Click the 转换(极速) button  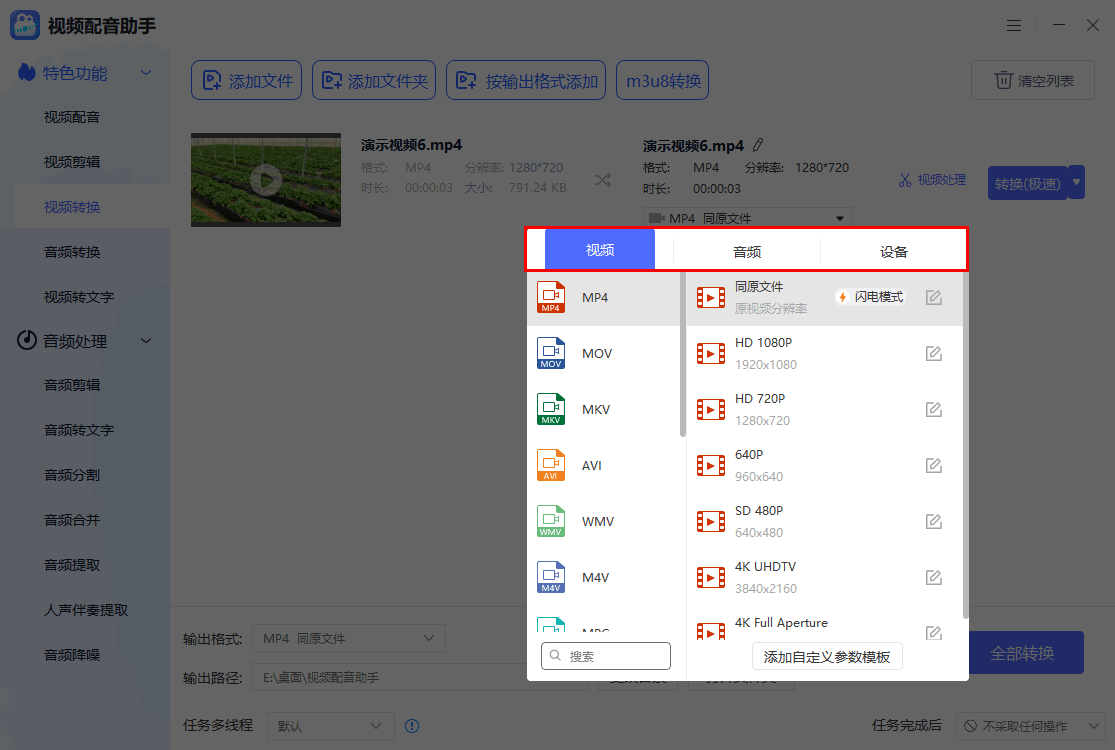[x=1028, y=183]
